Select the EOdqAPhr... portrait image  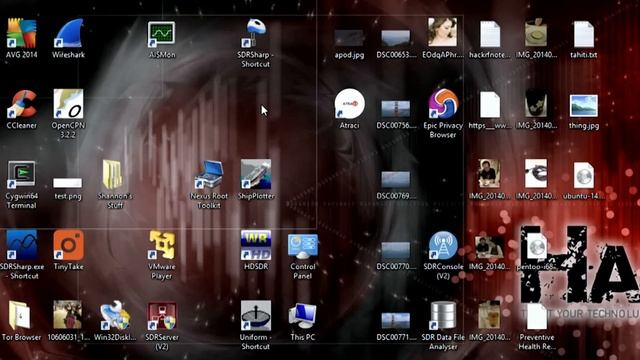(442, 32)
